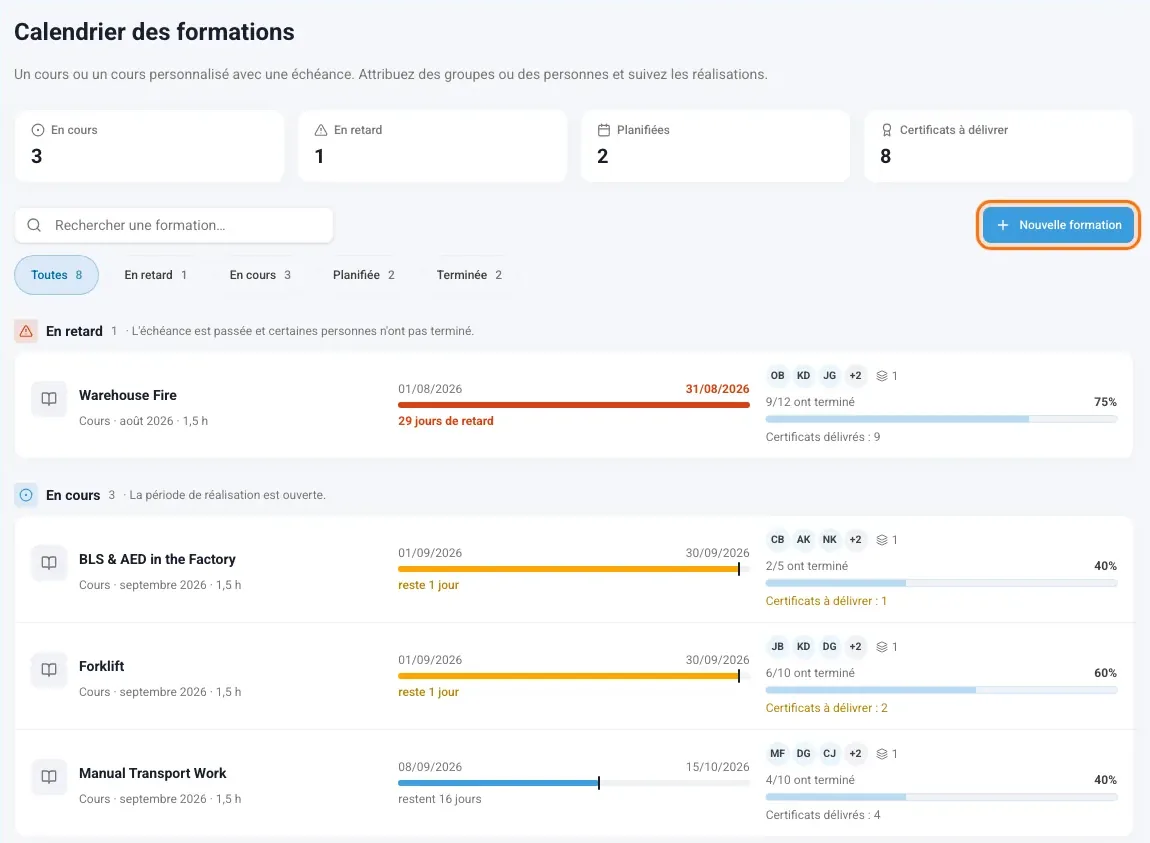Click "Certificats délivrés : 9" text
This screenshot has width=1150, height=843.
tap(823, 437)
